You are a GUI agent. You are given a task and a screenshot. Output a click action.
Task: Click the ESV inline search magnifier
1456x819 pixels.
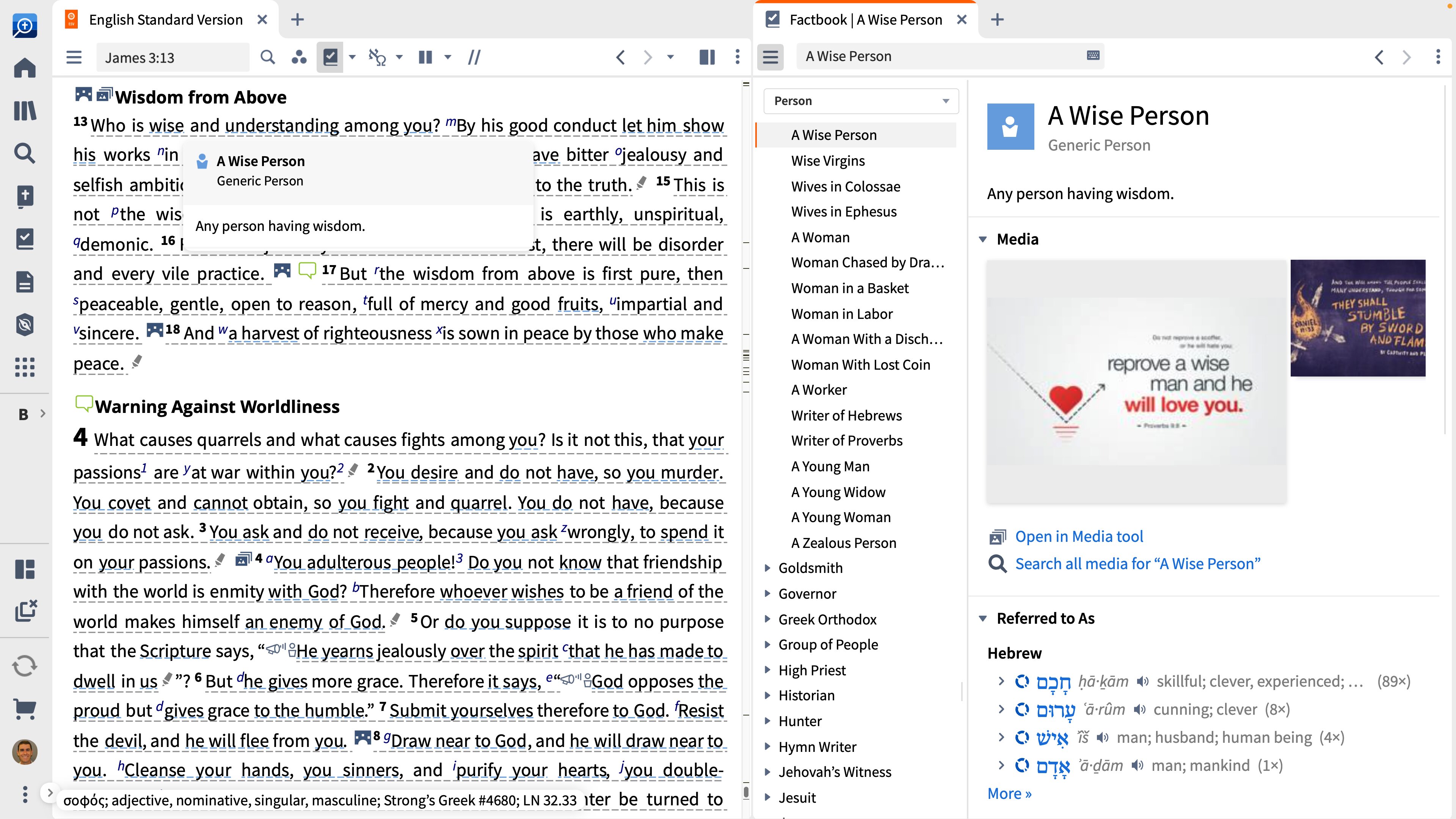pos(268,57)
